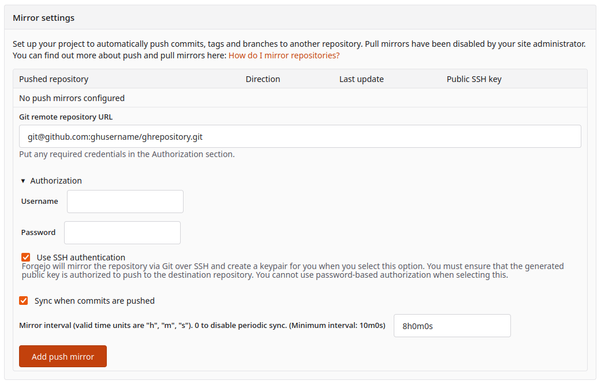Click the Direction column header

coord(263,79)
